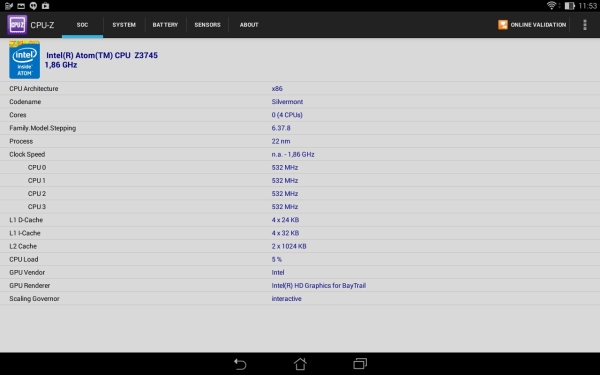Select the CPU Load label
The height and width of the screenshot is (375, 600).
click(x=24, y=259)
